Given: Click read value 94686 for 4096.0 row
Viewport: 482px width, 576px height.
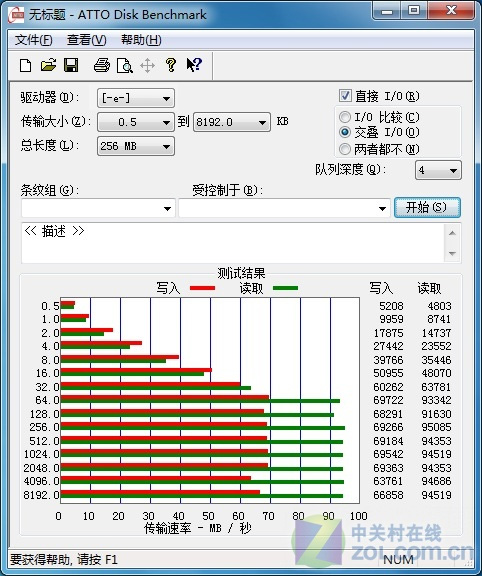Looking at the screenshot, I should pyautogui.click(x=436, y=481).
